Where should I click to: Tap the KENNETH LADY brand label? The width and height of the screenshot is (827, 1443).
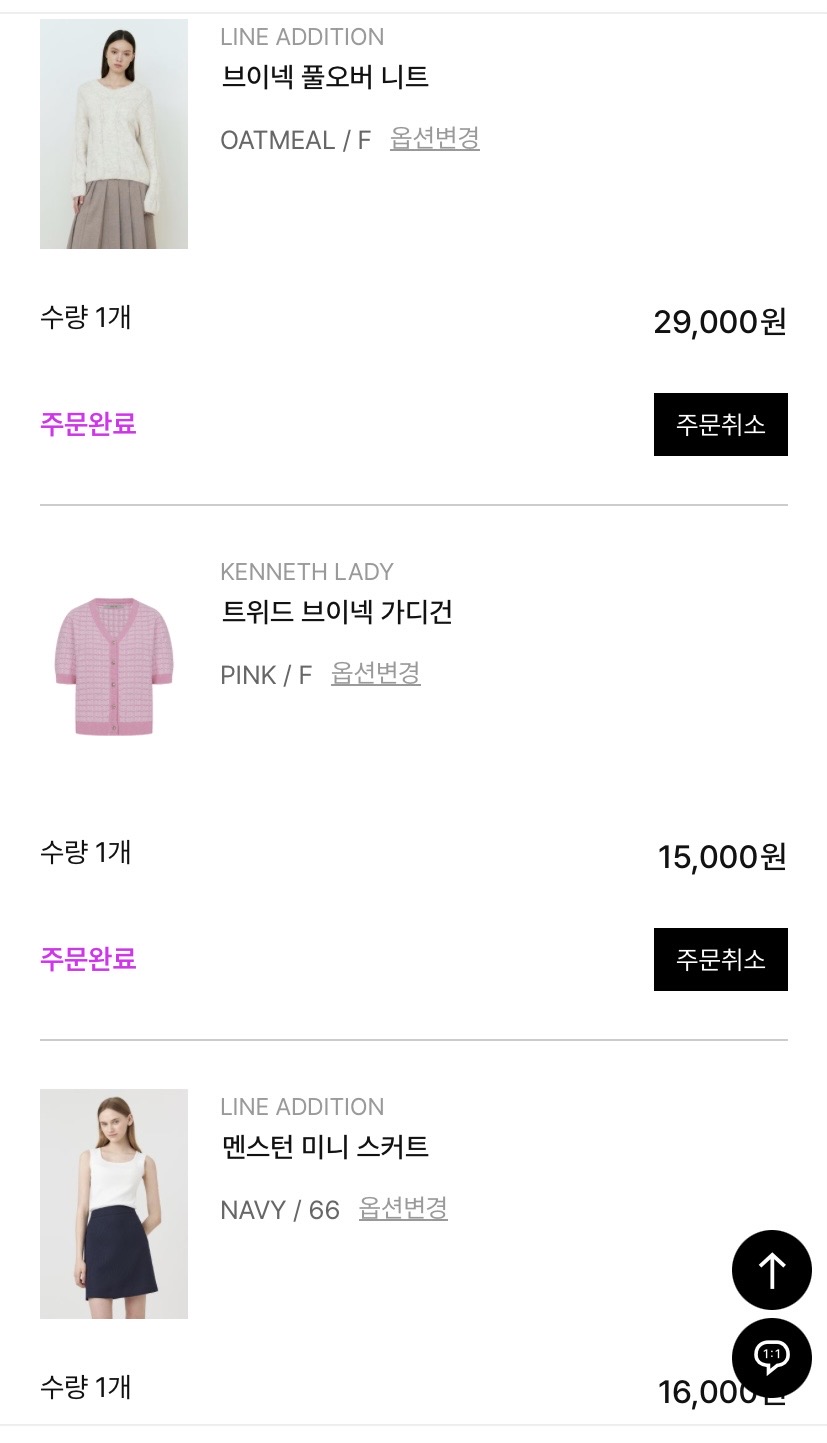tap(307, 572)
